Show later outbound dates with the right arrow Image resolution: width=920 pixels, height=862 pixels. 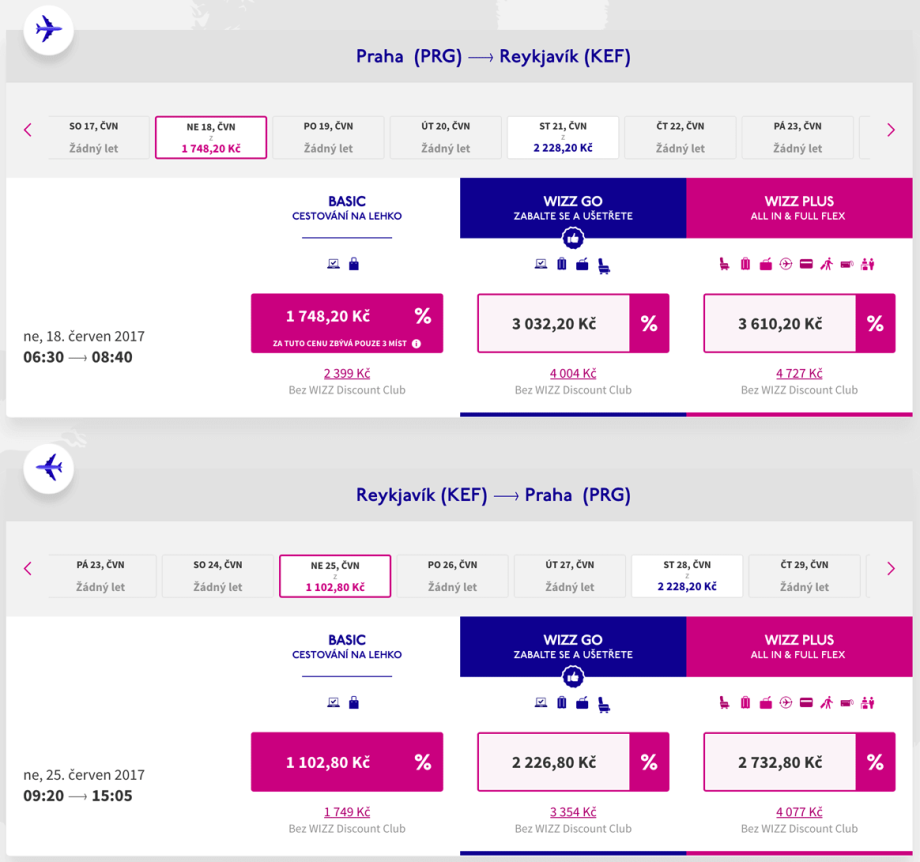891,130
